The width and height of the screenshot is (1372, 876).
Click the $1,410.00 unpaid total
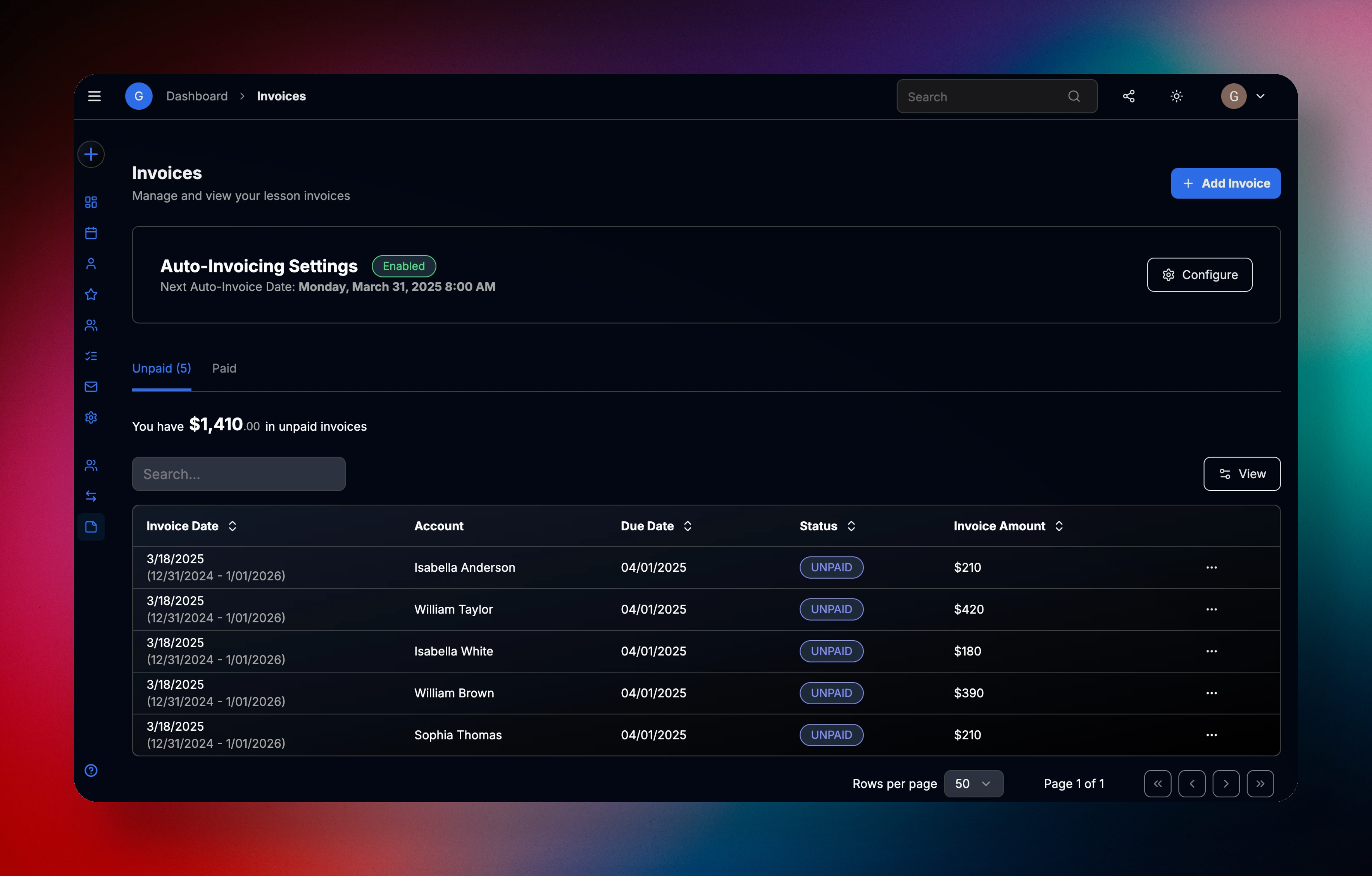(224, 425)
